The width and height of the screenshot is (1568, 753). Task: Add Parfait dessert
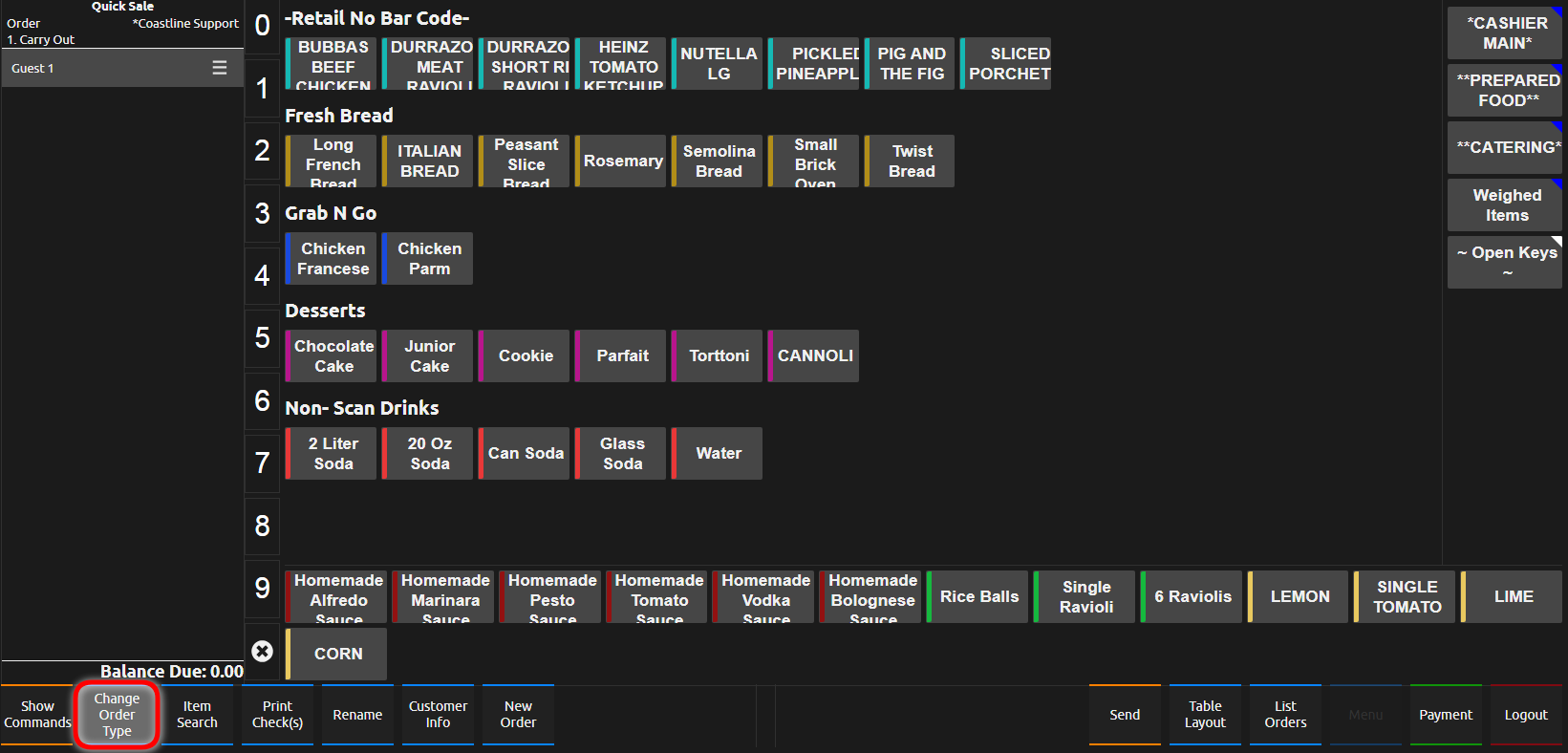point(621,355)
